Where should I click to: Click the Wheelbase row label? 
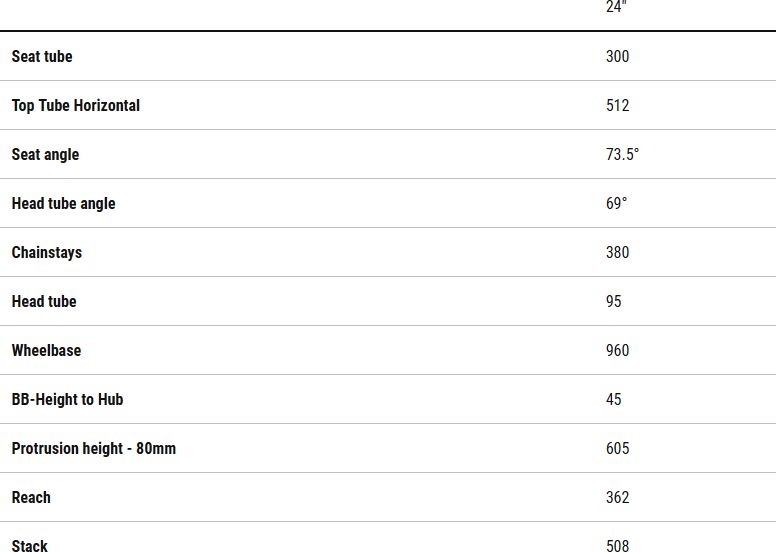tap(46, 351)
